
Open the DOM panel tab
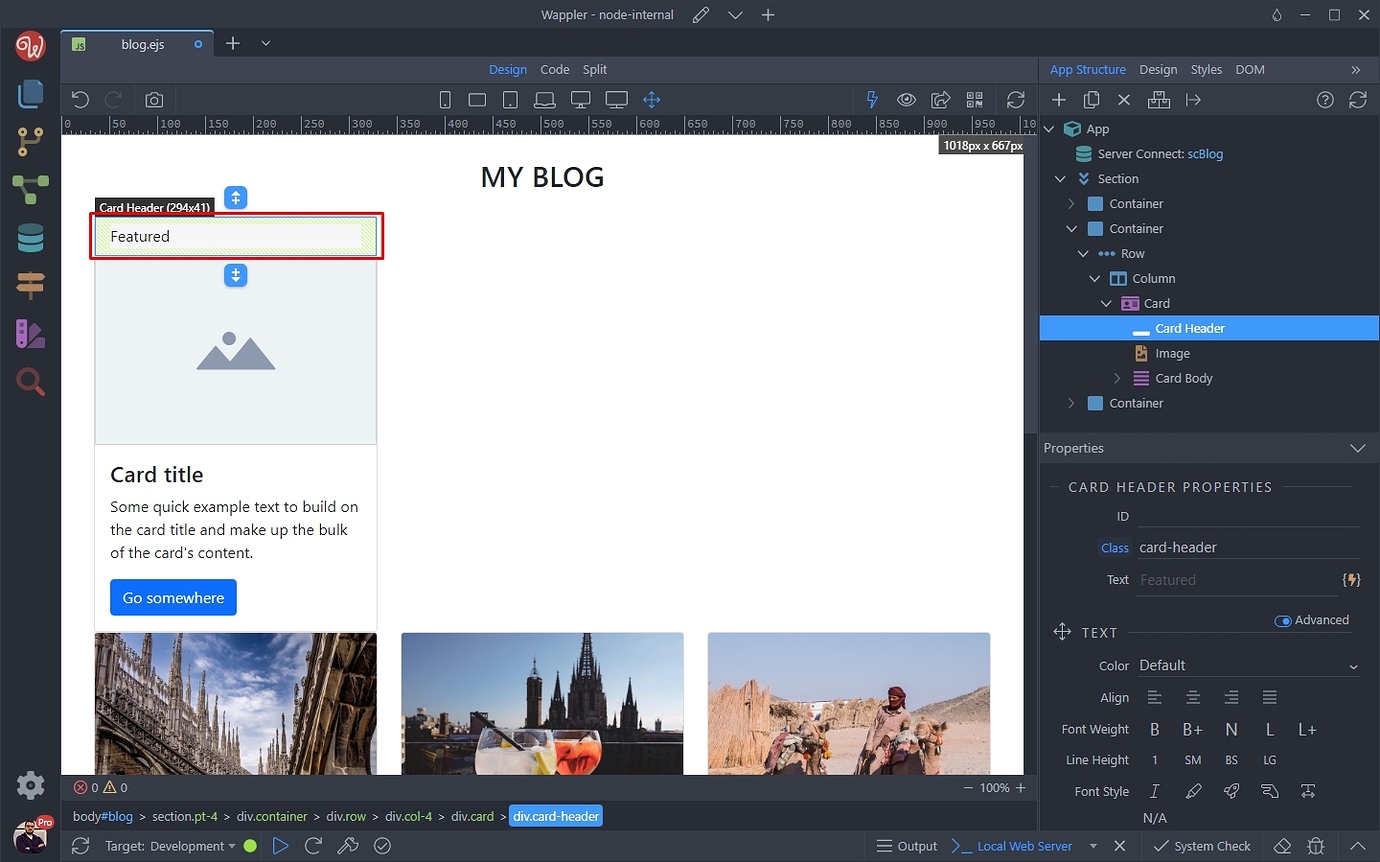[1250, 69]
